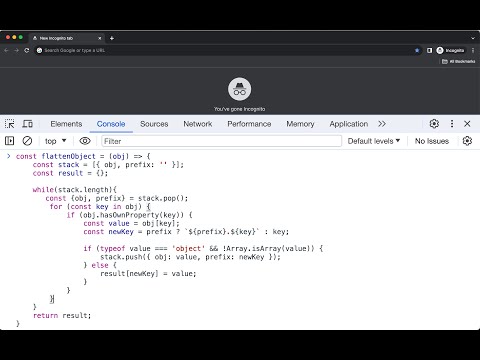This screenshot has width=480, height=360.
Task: Show the console sidebar
Action: pos(10,141)
